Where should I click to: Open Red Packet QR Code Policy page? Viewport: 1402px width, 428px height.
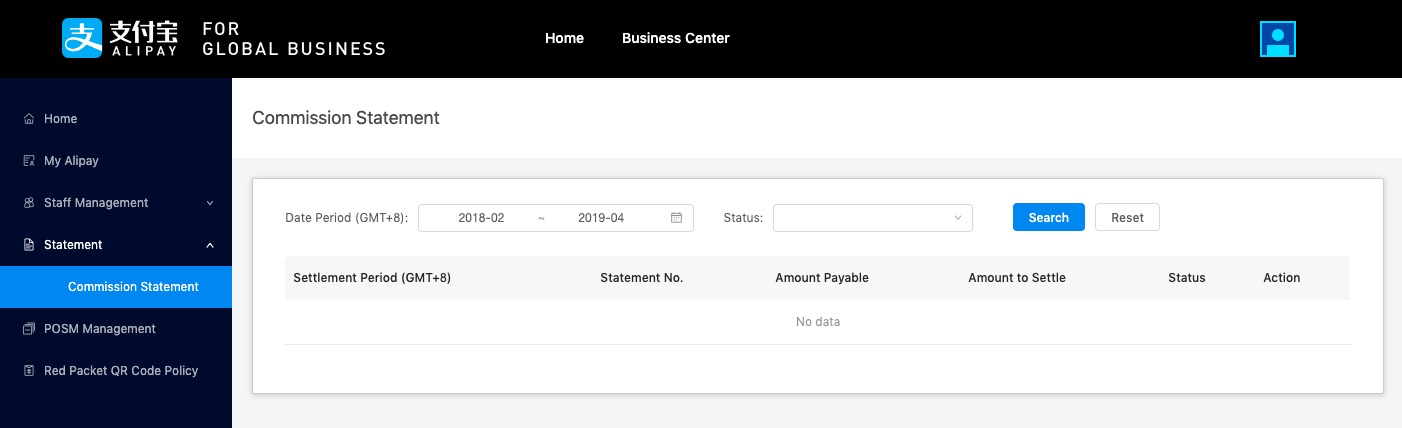coord(121,371)
